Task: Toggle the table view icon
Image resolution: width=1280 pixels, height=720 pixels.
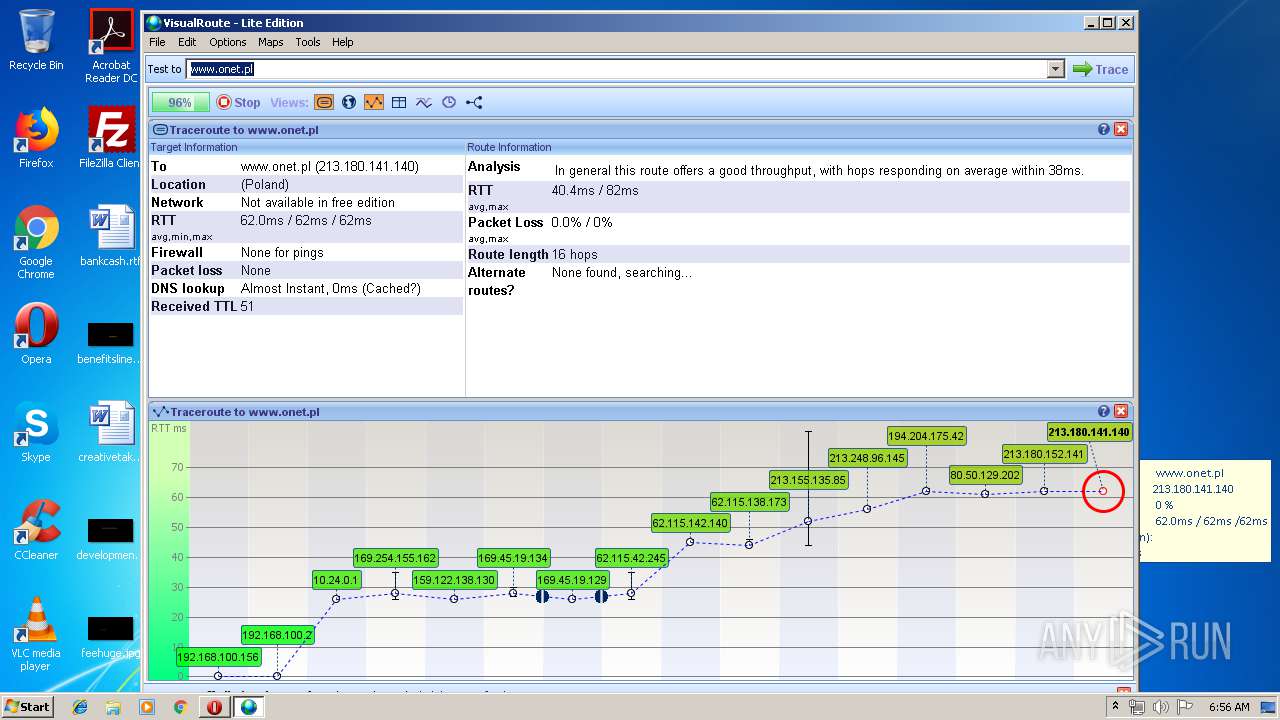Action: (x=399, y=102)
